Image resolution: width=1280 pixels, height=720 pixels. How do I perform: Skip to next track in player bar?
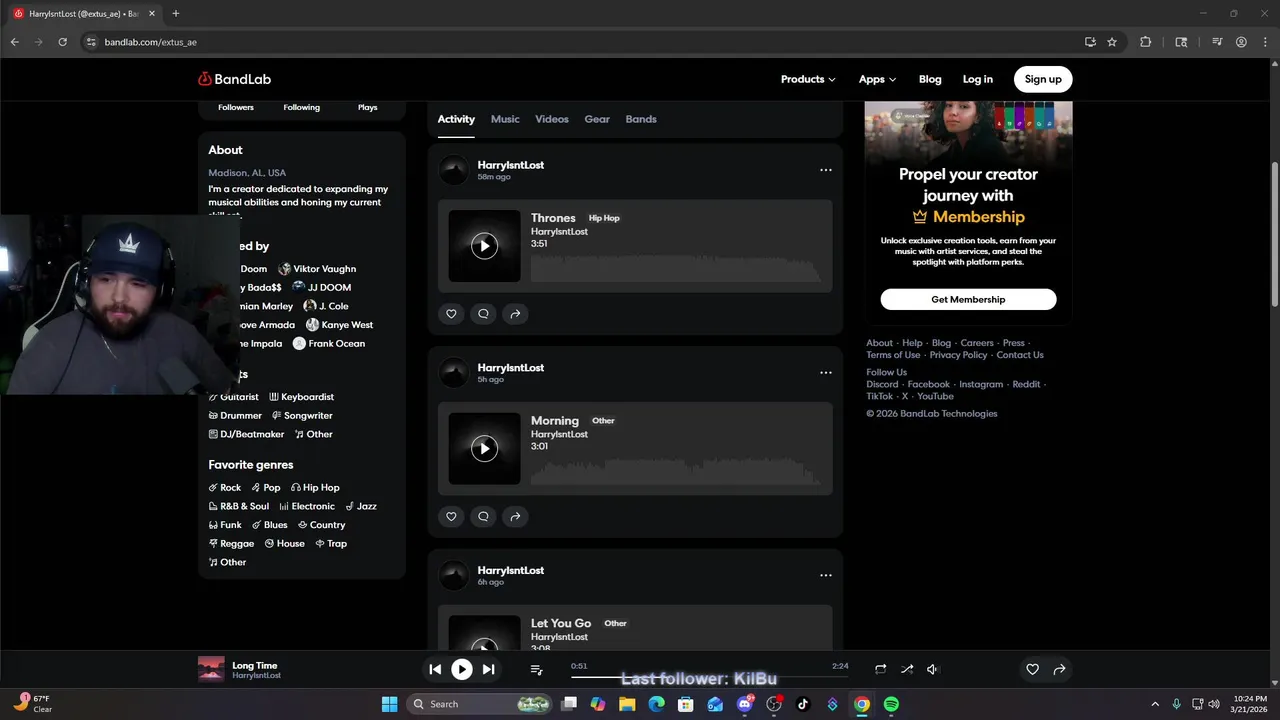488,670
